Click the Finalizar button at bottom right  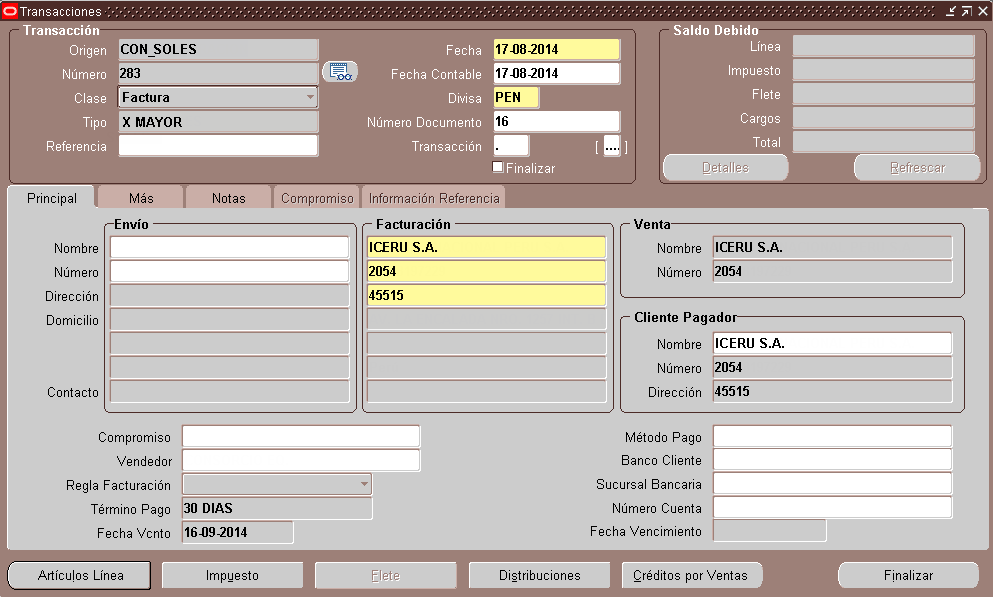click(908, 575)
